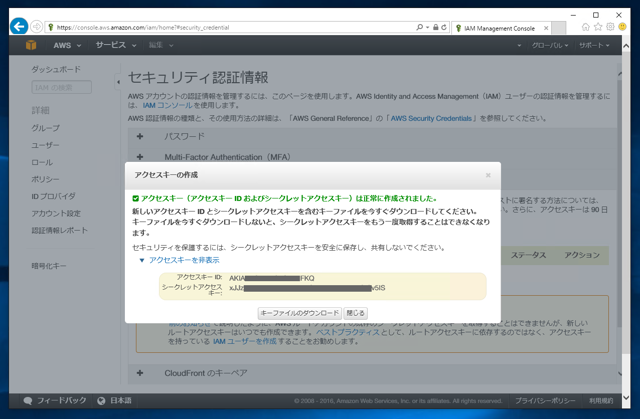Open a new browser tab
Screen dimensions: 640x419
[559, 28]
